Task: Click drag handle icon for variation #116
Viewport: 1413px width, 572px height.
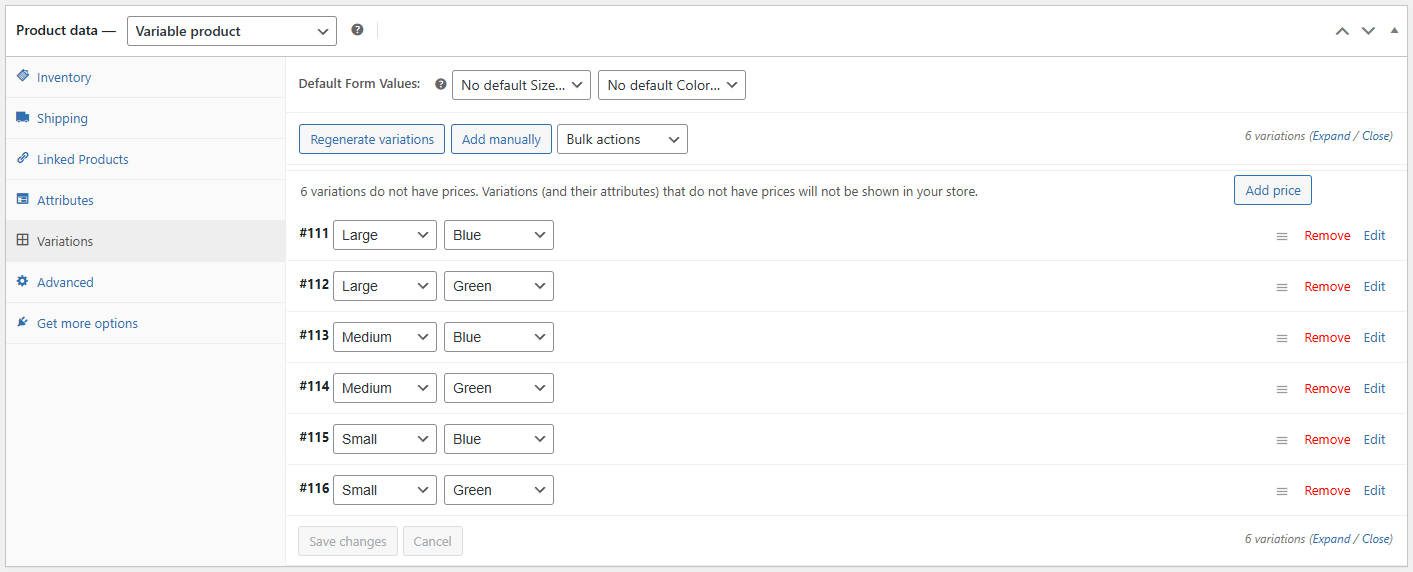Action: pyautogui.click(x=1281, y=491)
